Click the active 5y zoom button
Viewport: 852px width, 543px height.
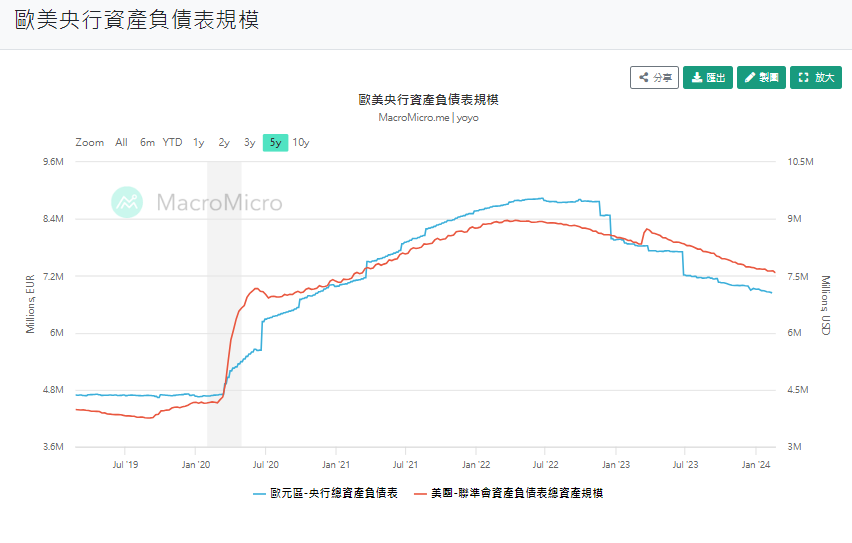(x=275, y=142)
